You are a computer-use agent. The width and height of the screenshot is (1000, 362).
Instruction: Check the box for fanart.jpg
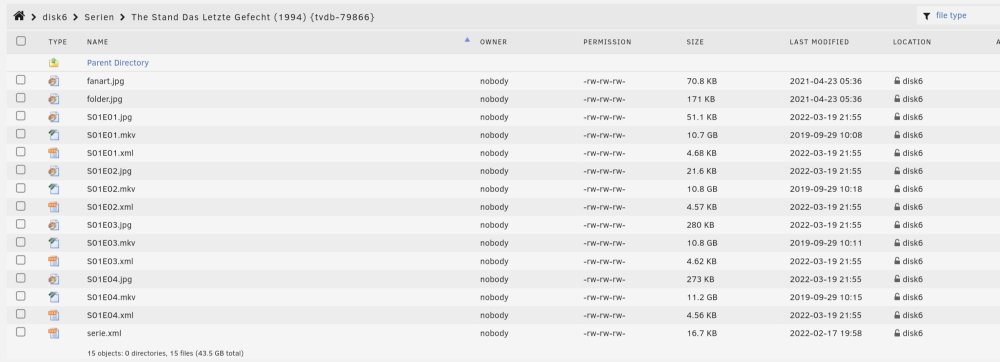(21, 80)
